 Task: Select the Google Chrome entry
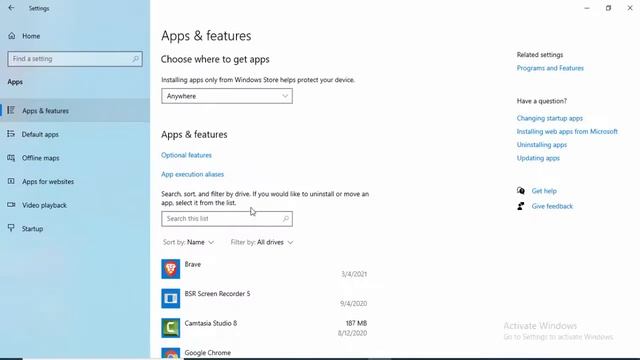pyautogui.click(x=264, y=353)
